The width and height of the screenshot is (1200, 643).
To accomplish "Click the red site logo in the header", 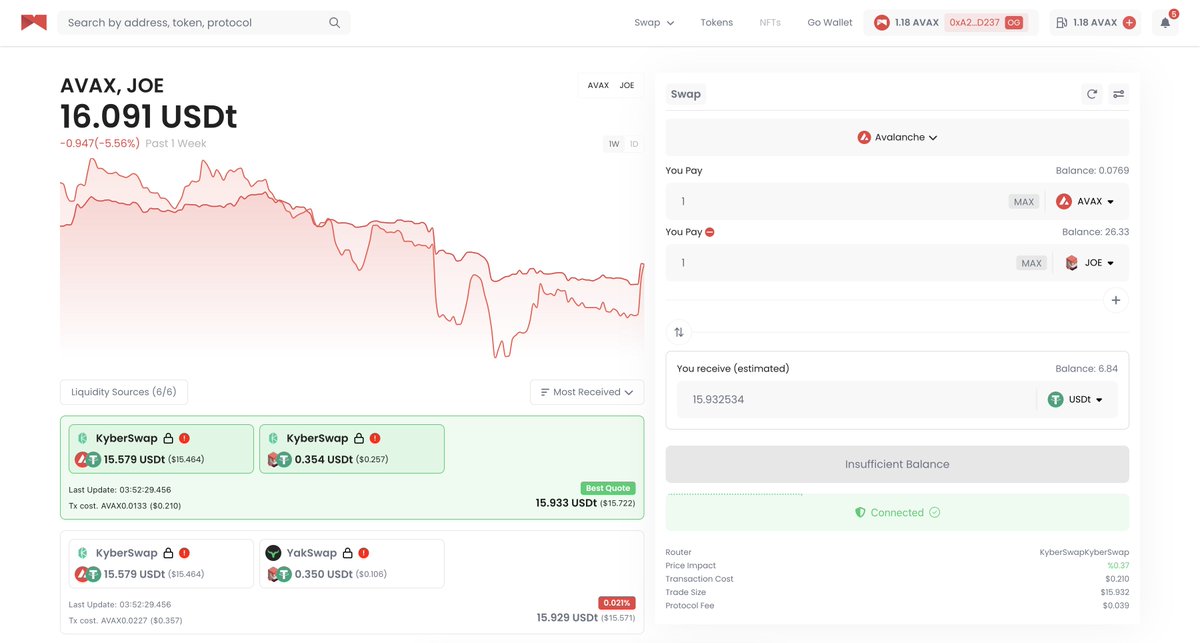I will [34, 22].
